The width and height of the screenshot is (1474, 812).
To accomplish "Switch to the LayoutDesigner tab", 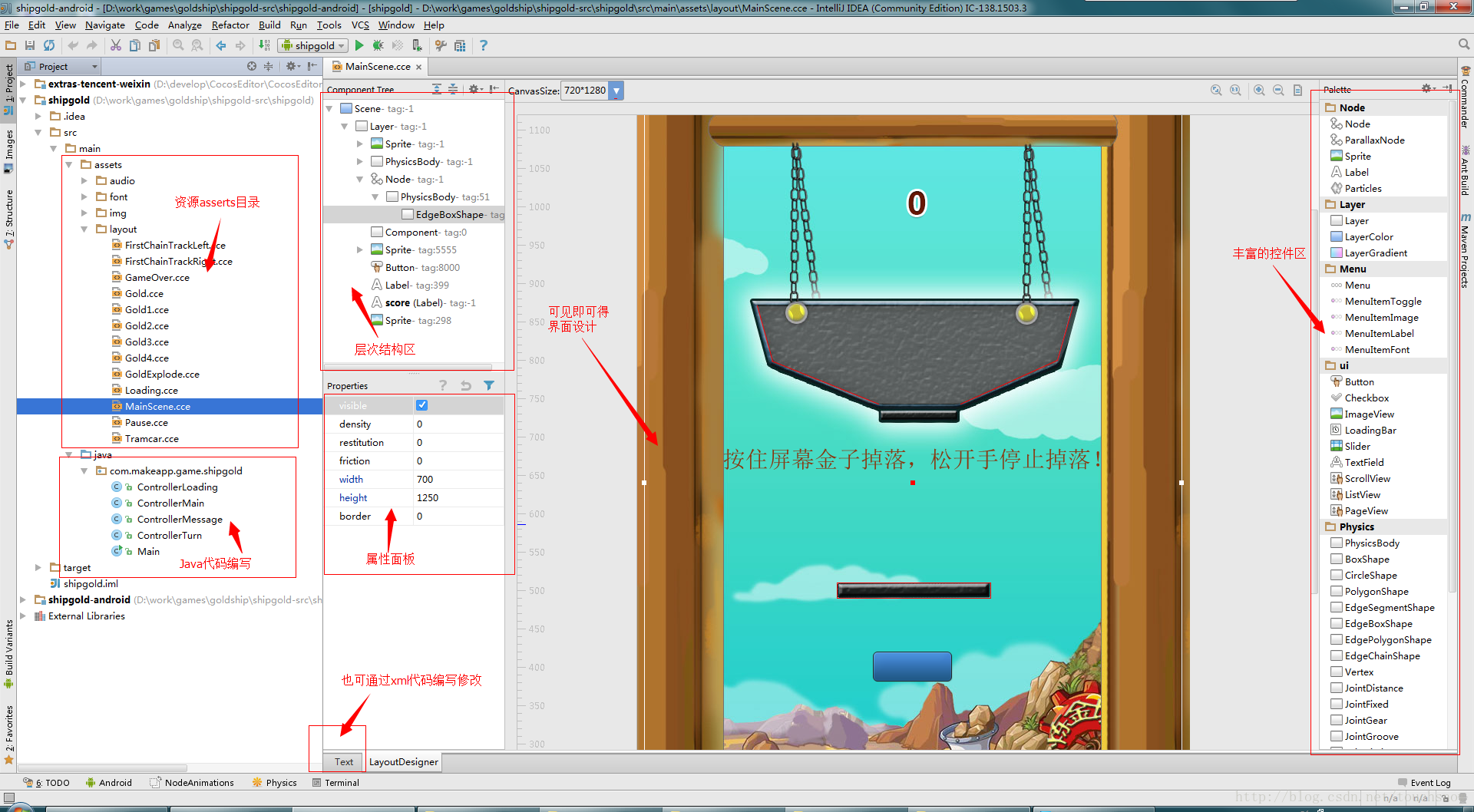I will tap(404, 761).
